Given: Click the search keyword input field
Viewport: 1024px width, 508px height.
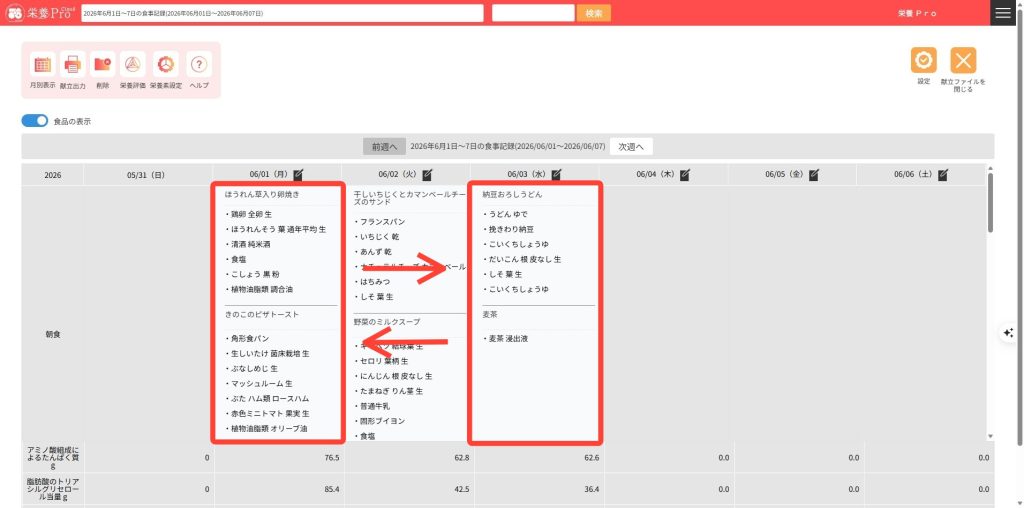Looking at the screenshot, I should pyautogui.click(x=533, y=13).
